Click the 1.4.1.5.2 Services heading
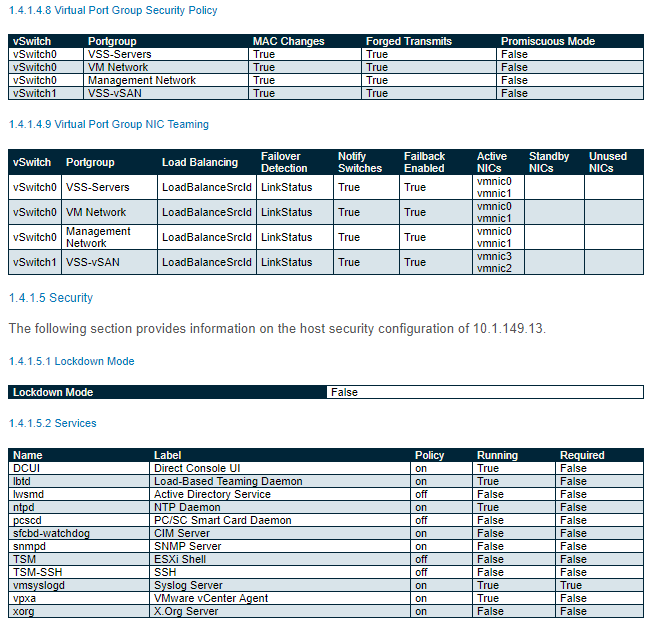Viewport: 653px width, 626px height. point(52,423)
